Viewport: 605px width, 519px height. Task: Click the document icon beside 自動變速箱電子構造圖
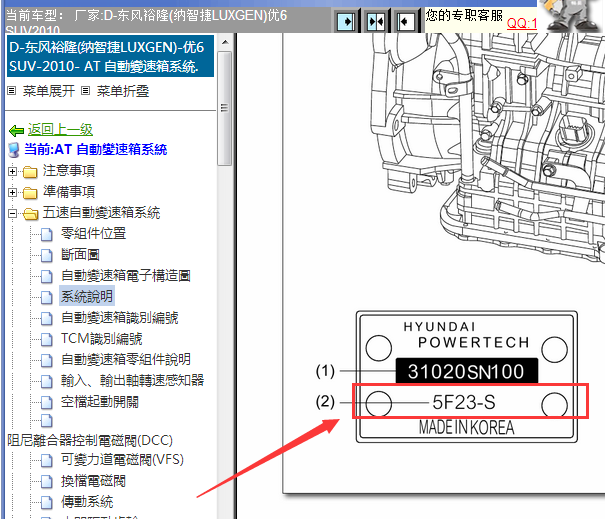tap(47, 276)
